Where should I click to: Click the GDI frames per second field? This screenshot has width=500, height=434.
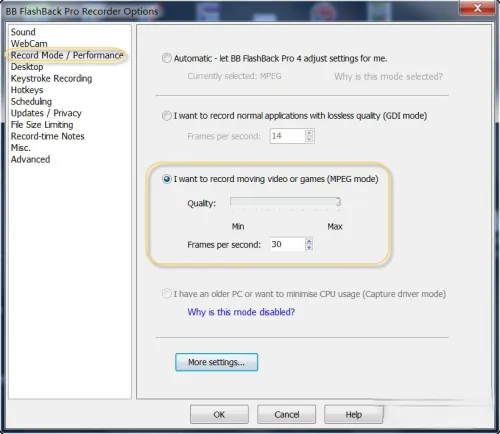tap(287, 136)
